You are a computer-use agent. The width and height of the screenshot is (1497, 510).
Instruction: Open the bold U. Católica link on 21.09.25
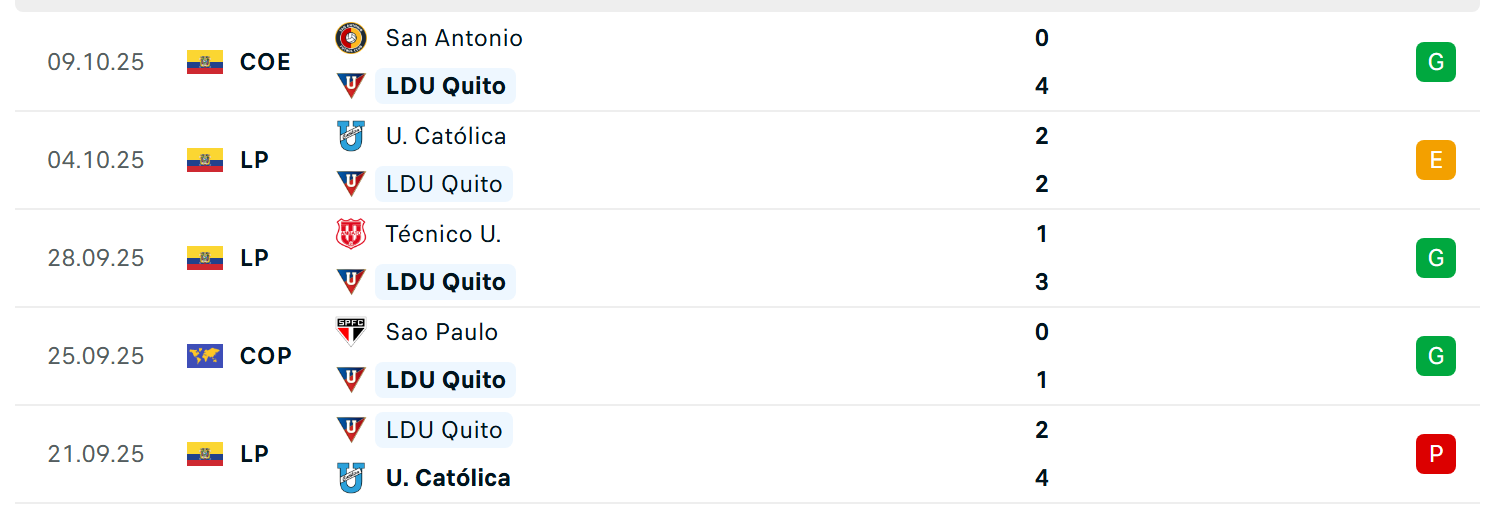(x=448, y=478)
